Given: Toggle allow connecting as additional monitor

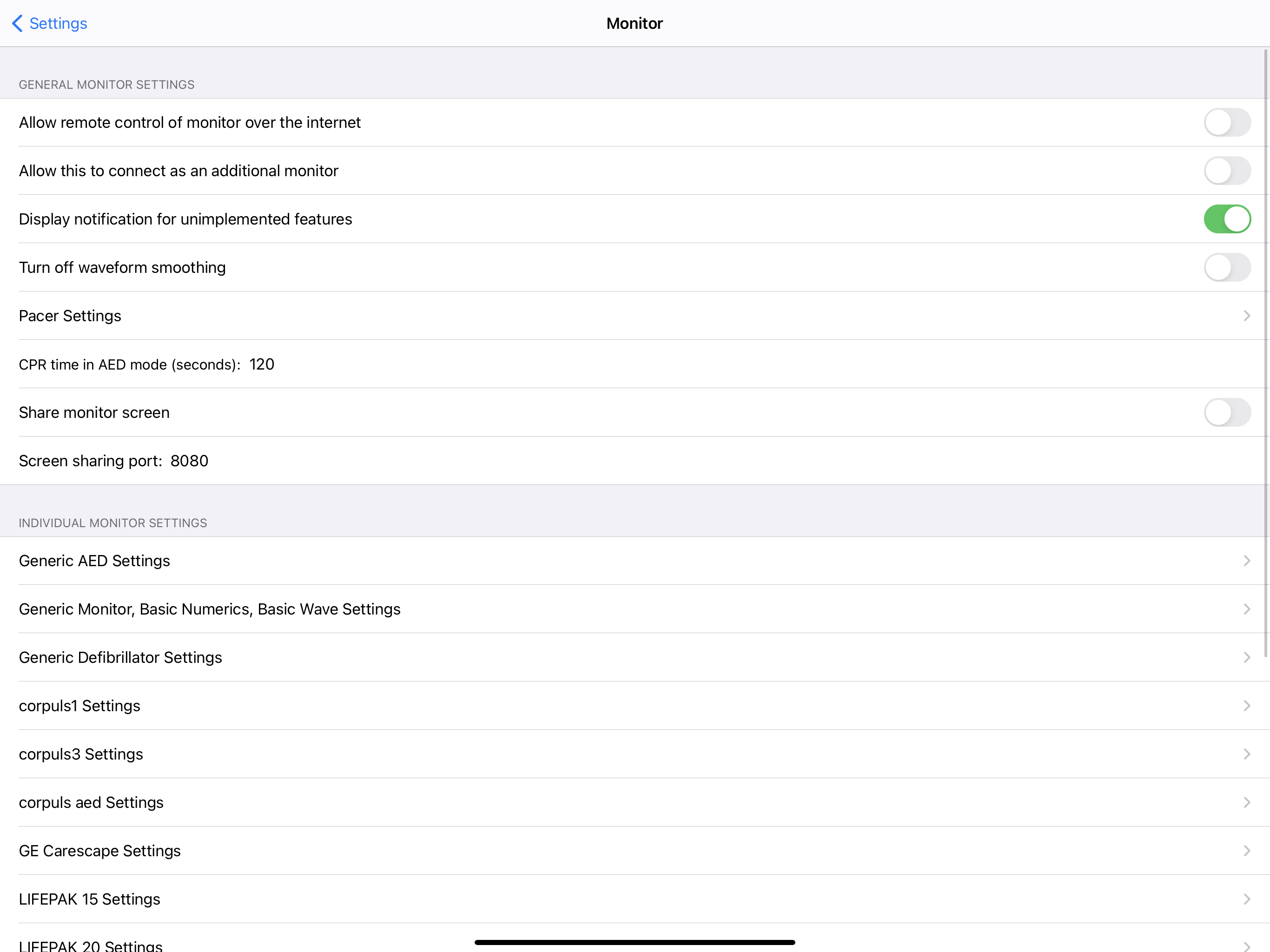Looking at the screenshot, I should point(1226,171).
